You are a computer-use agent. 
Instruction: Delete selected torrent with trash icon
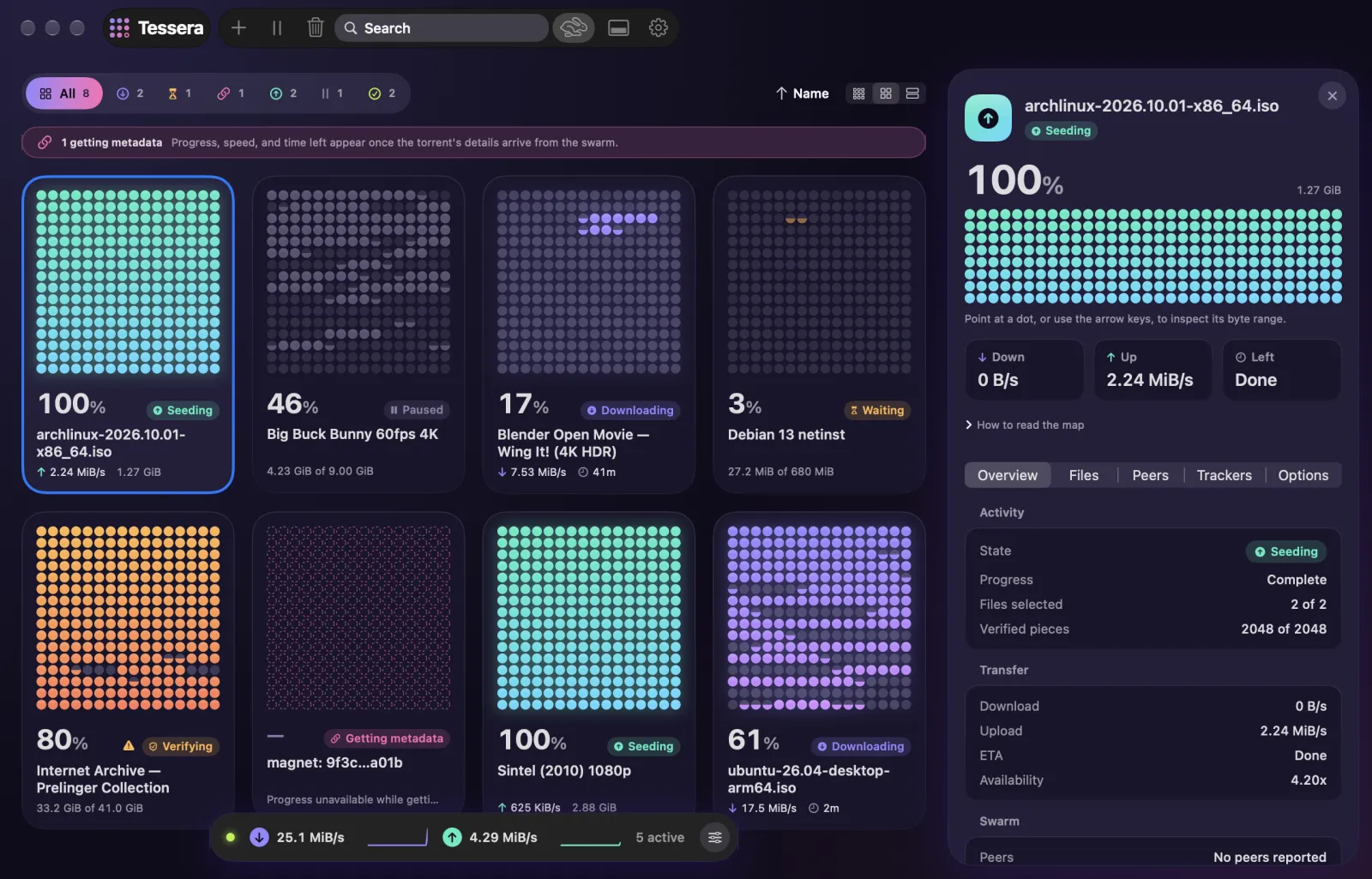(x=315, y=28)
